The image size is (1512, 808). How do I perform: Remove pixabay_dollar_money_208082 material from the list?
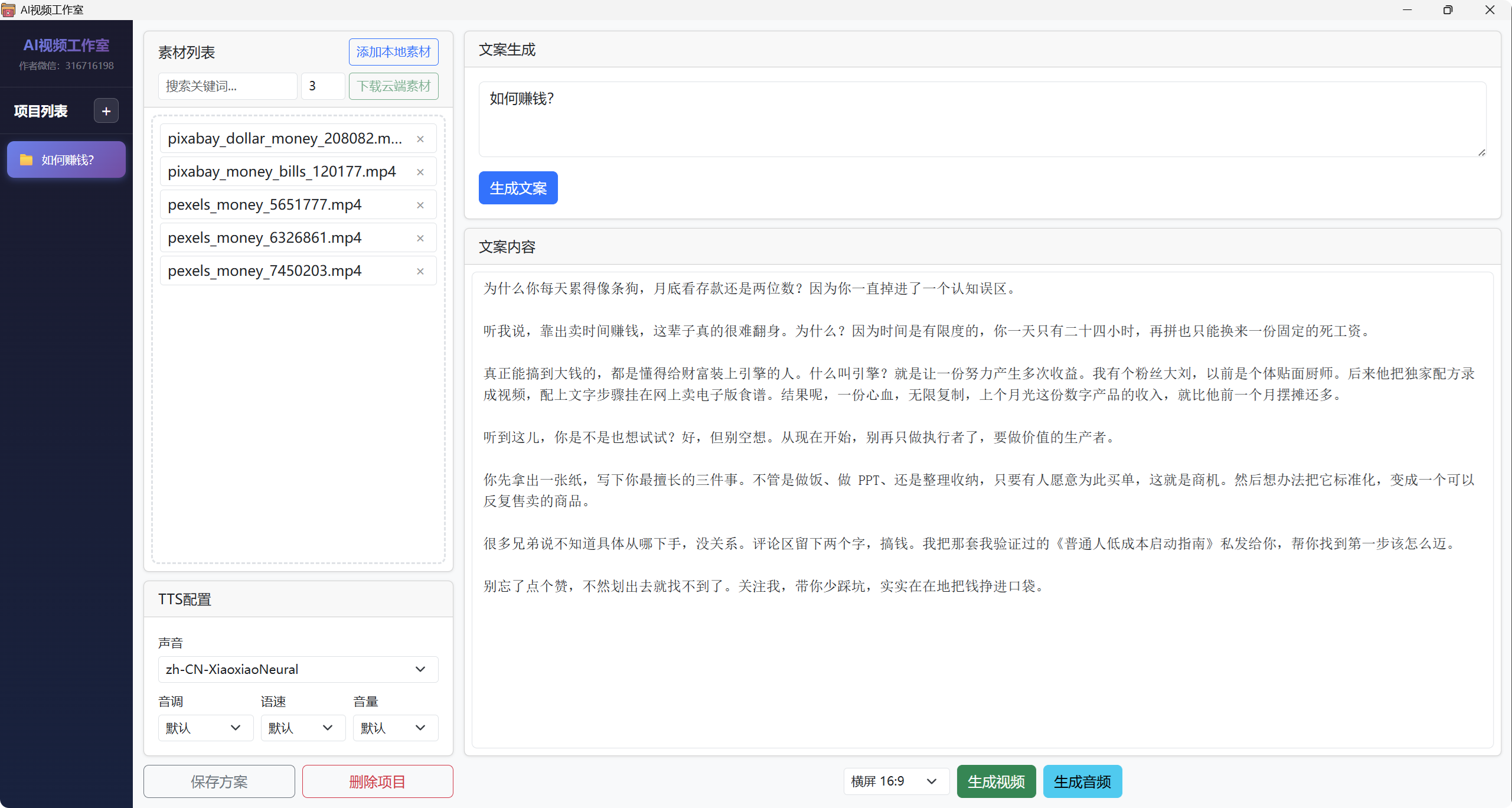(x=420, y=139)
